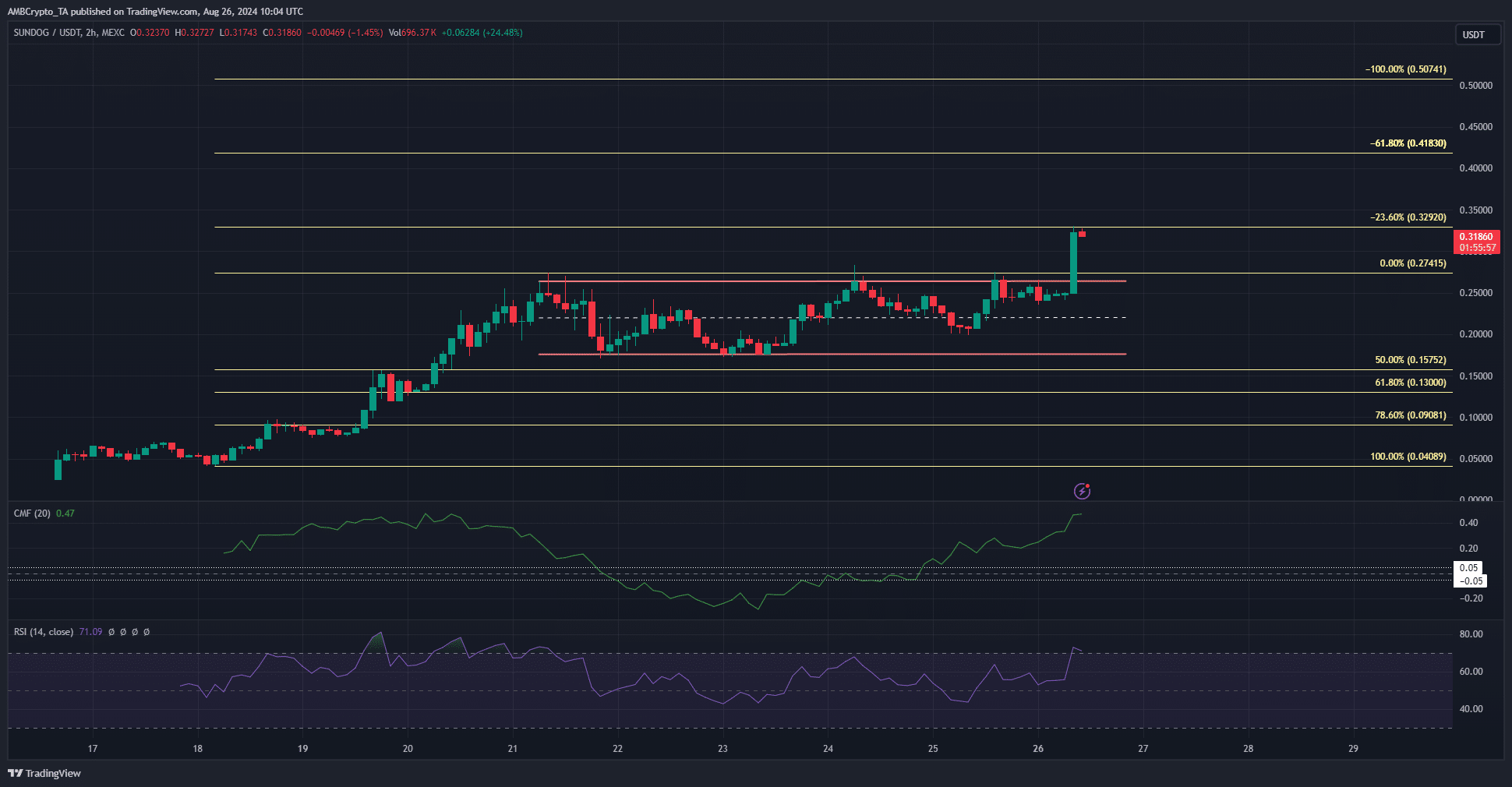The width and height of the screenshot is (1512, 787).
Task: Click the purple lightning event icon
Action: 1082,491
